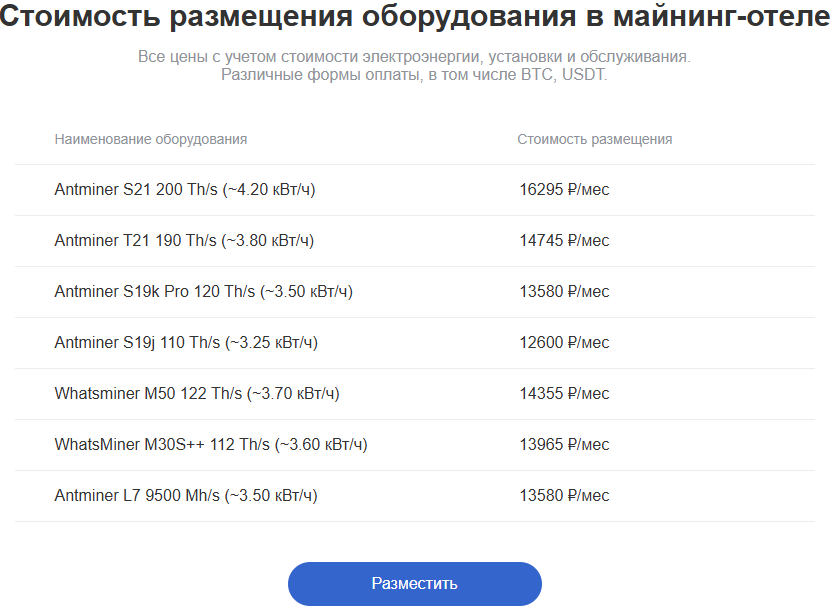
Task: Click the 13965 ₽/мес price
Action: (x=564, y=444)
